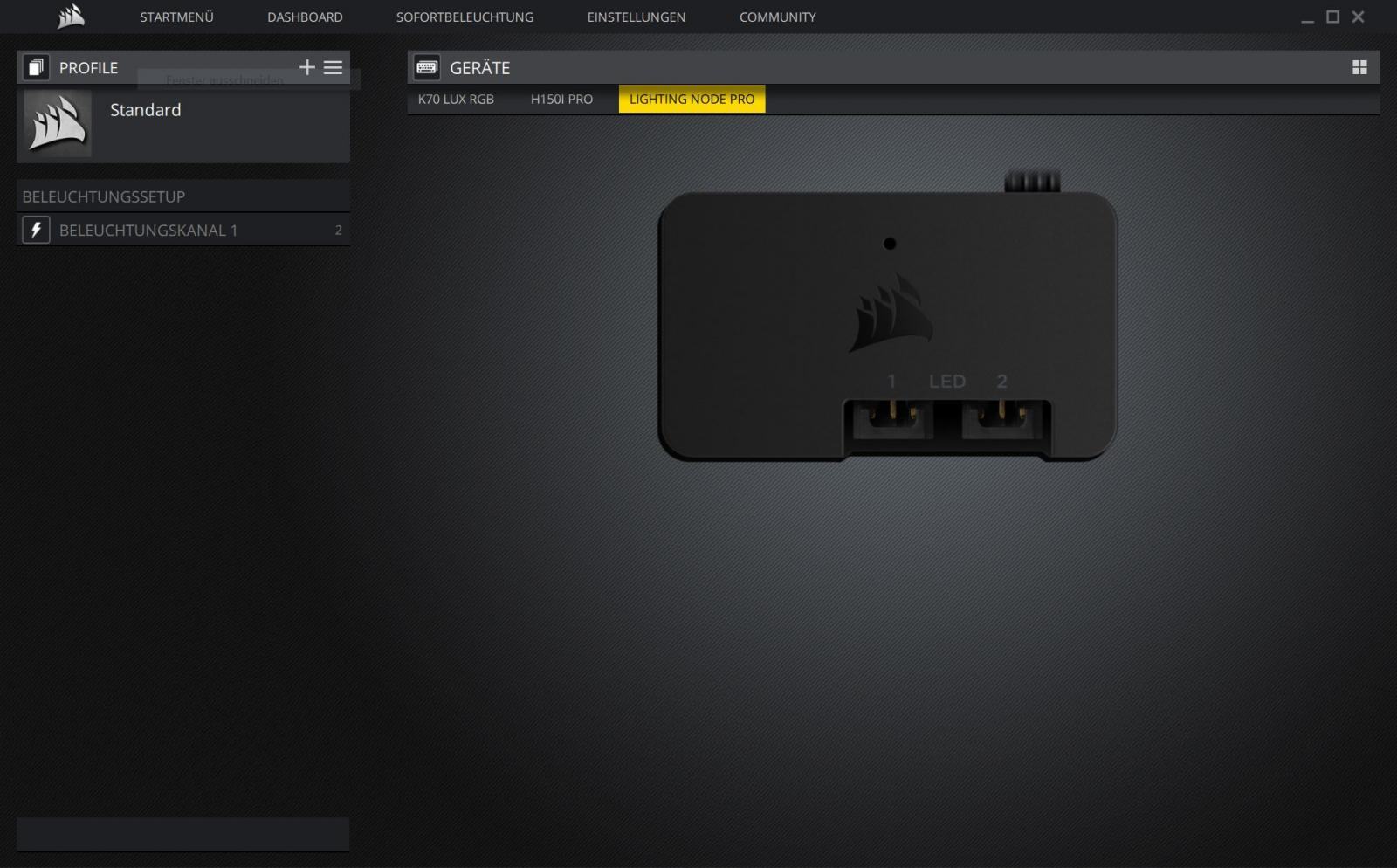Maximize the iCUE window
This screenshot has width=1397, height=868.
pyautogui.click(x=1332, y=17)
